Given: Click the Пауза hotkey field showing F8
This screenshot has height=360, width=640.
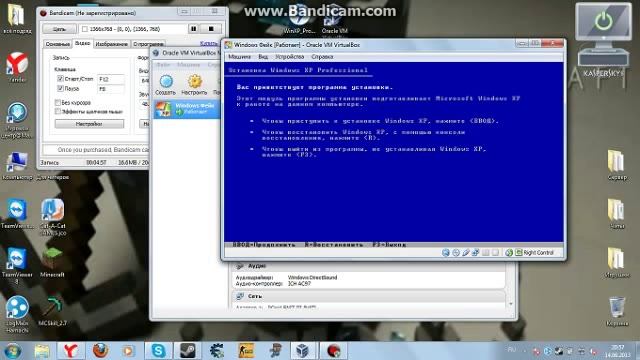Looking at the screenshot, I should 111,89.
